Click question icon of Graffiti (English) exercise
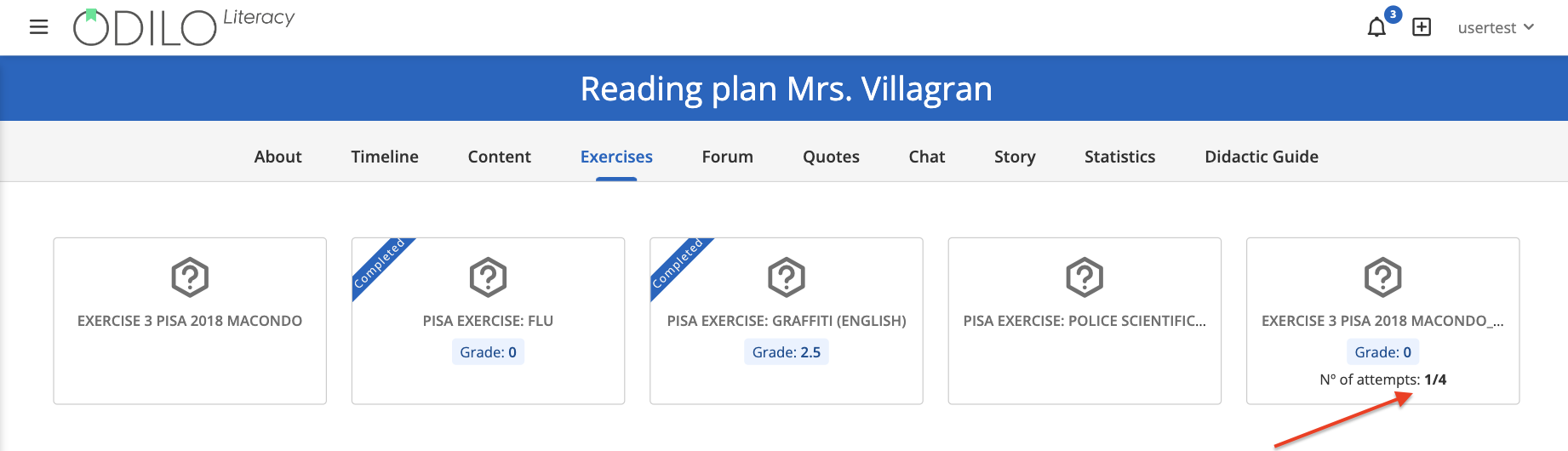This screenshot has height=451, width=1568. click(787, 277)
